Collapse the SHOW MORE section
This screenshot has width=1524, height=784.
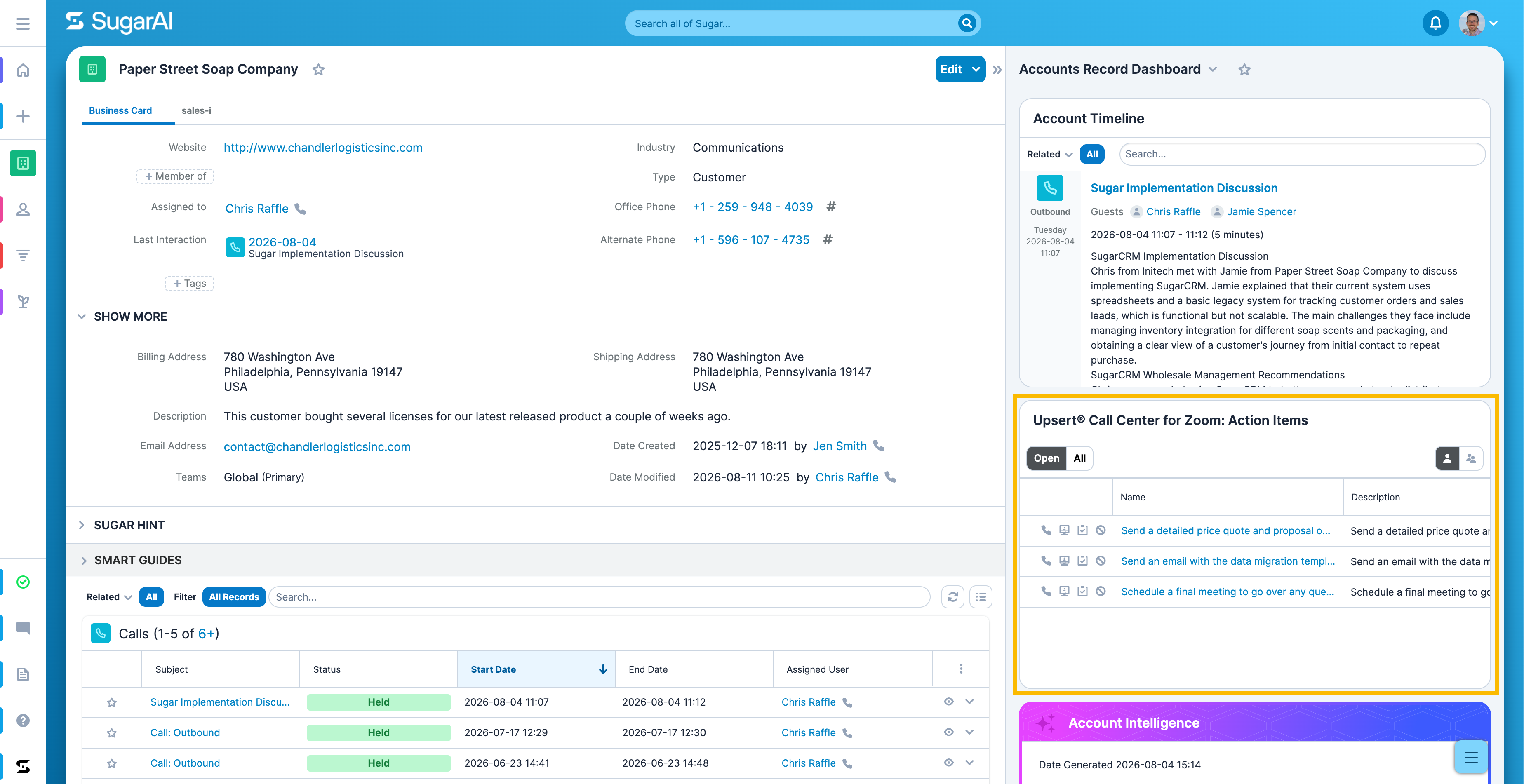pos(82,317)
